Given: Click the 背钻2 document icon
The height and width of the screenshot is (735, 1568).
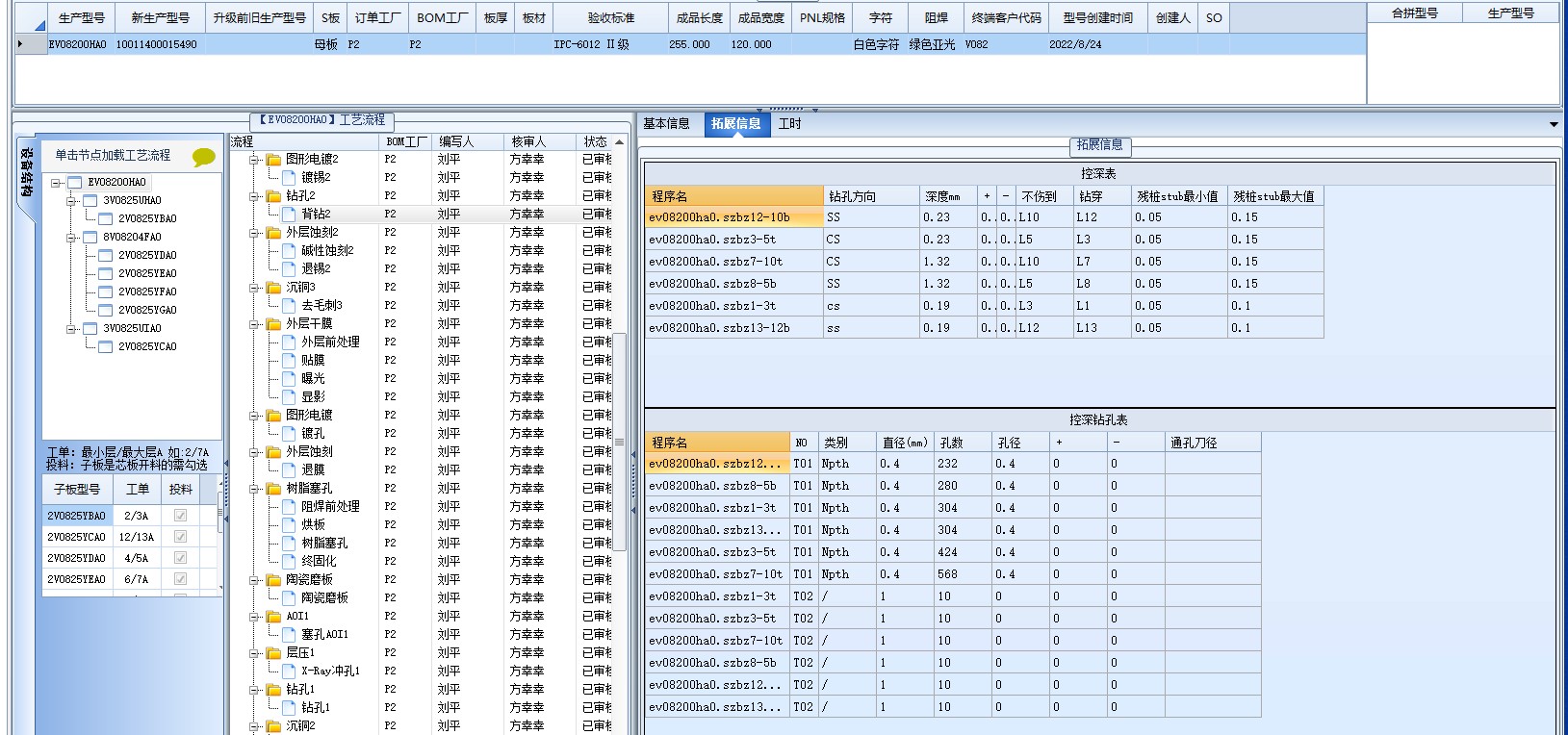Looking at the screenshot, I should pyautogui.click(x=289, y=215).
